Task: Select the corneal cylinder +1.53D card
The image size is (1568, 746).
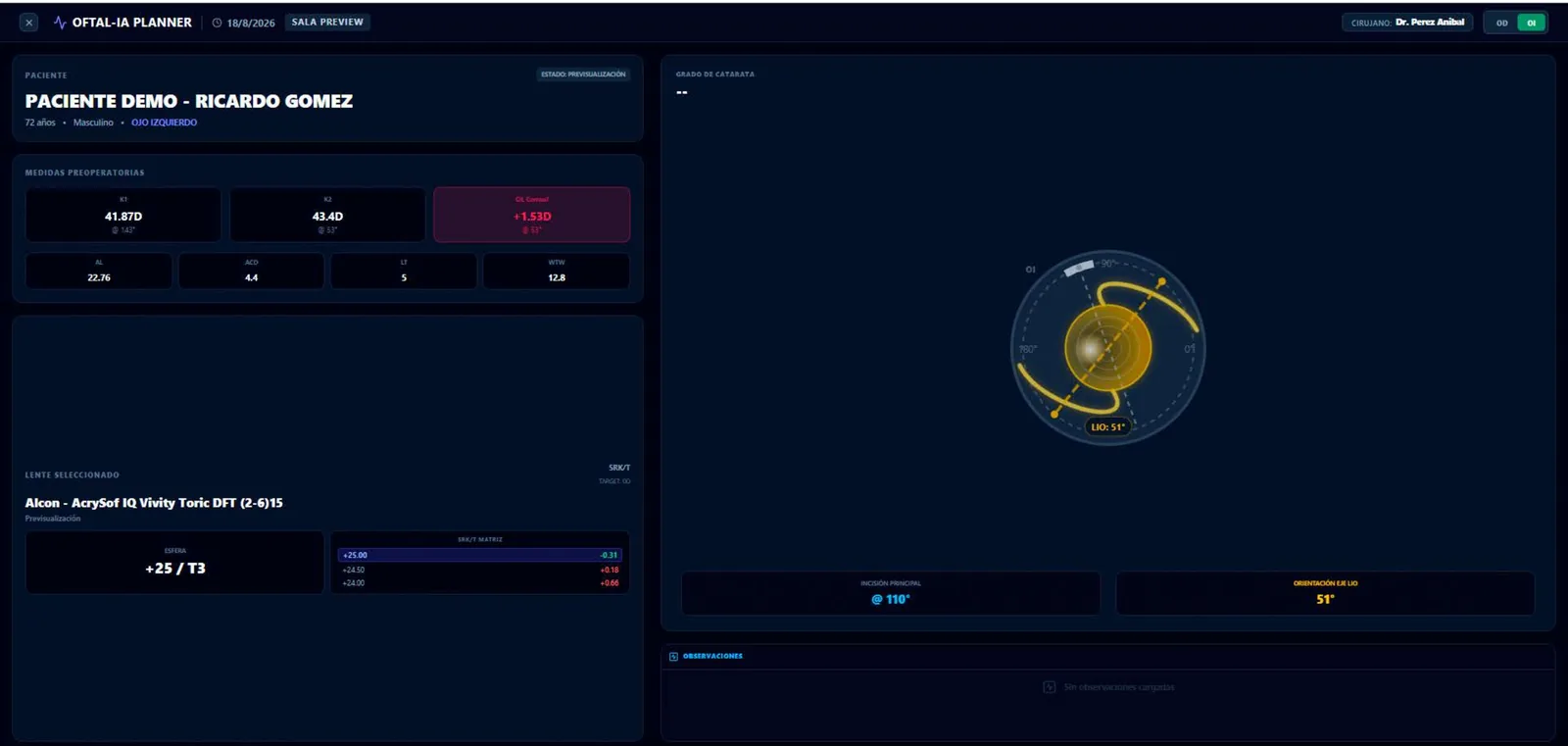Action: pos(532,215)
